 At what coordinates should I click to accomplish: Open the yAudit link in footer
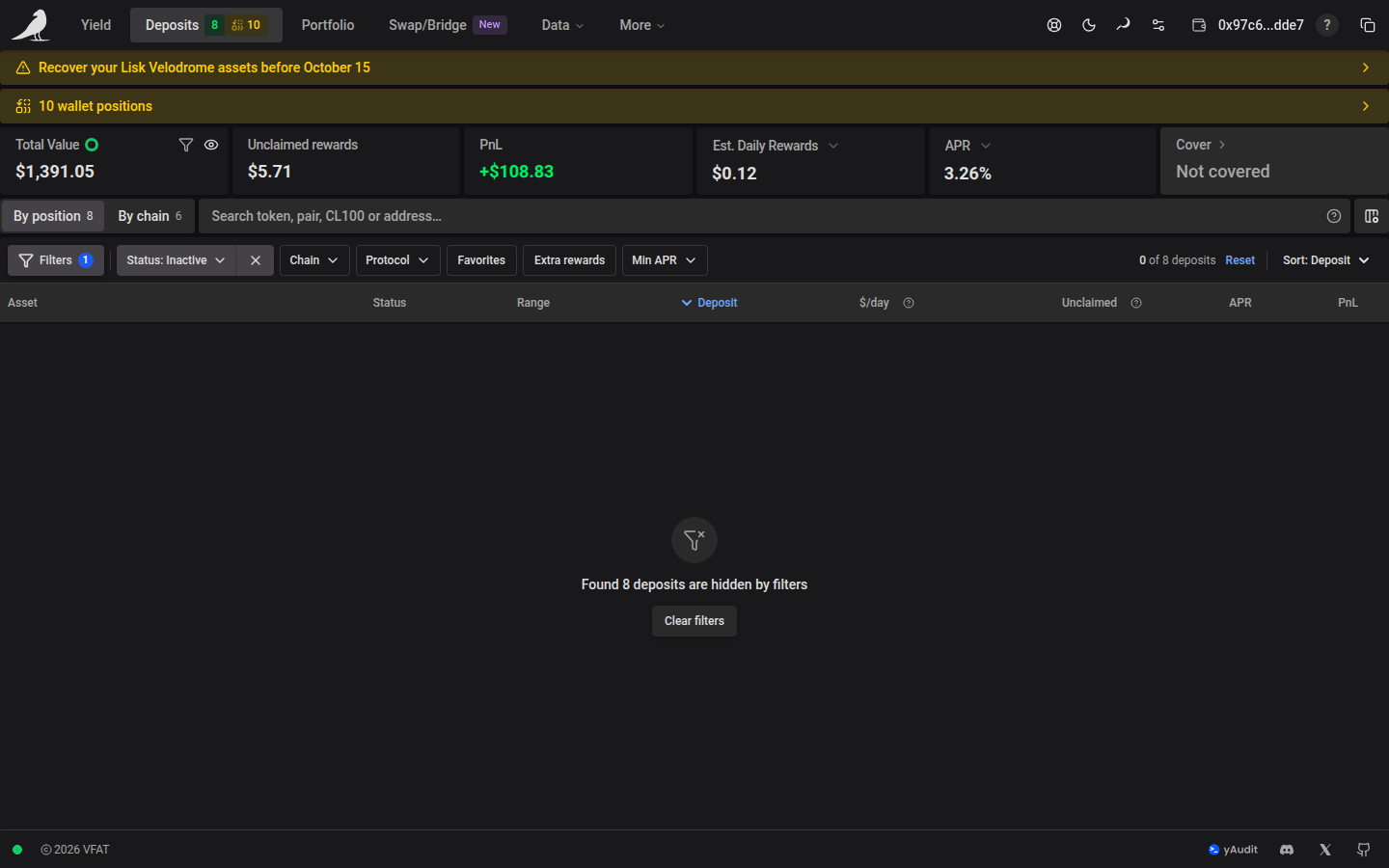coord(1234,850)
